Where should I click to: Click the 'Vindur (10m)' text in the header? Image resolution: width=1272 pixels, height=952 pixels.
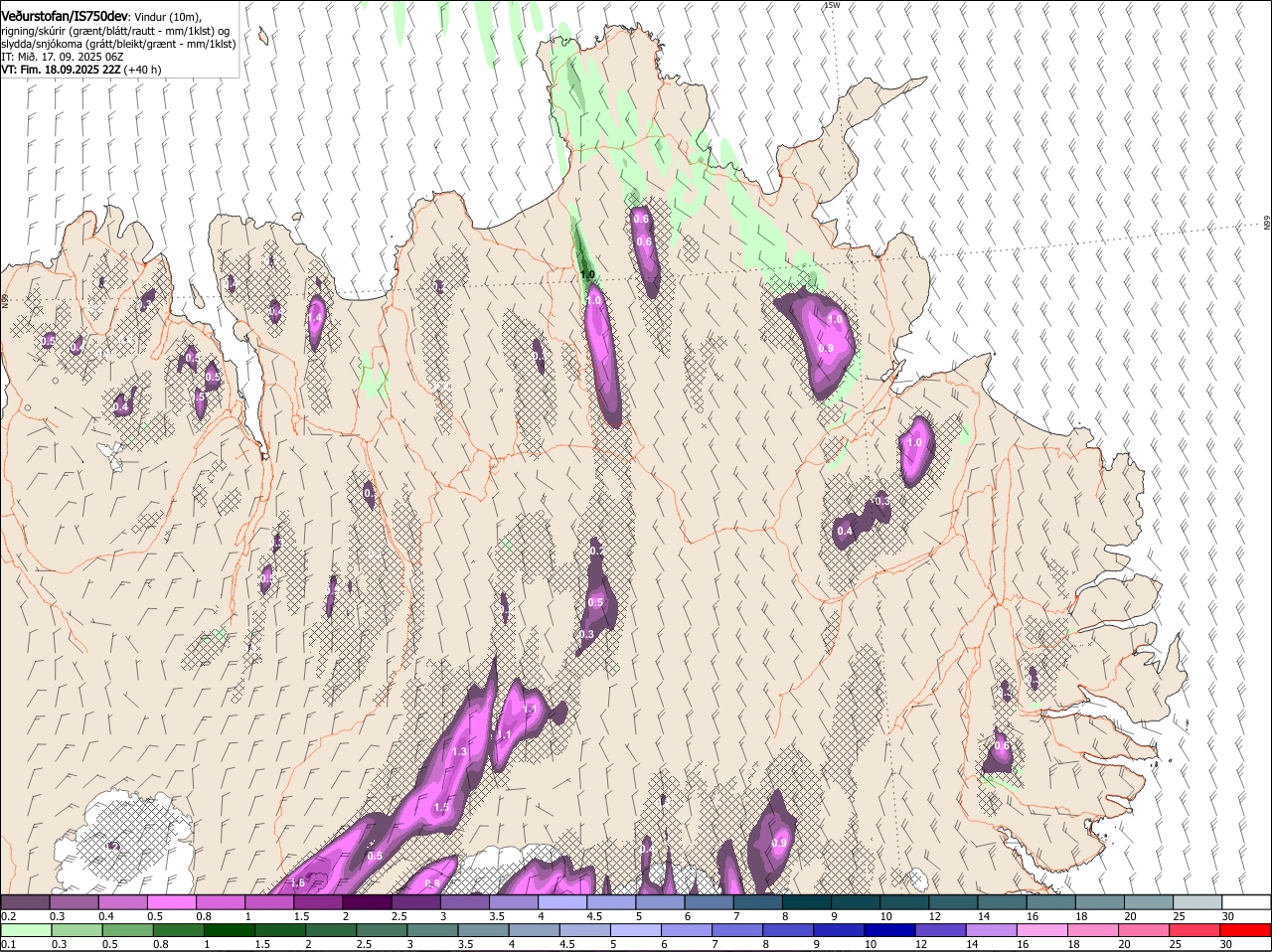[167, 17]
